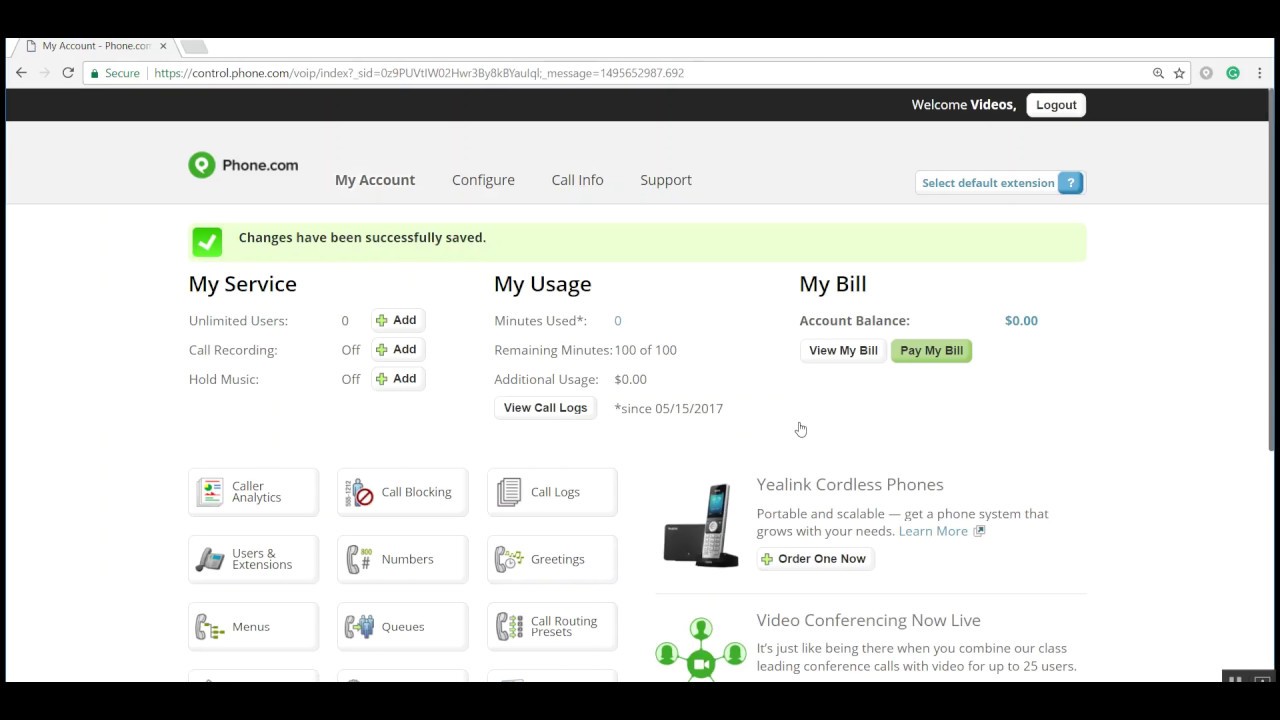1280x720 pixels.
Task: Open Greetings tile
Action: coord(552,559)
